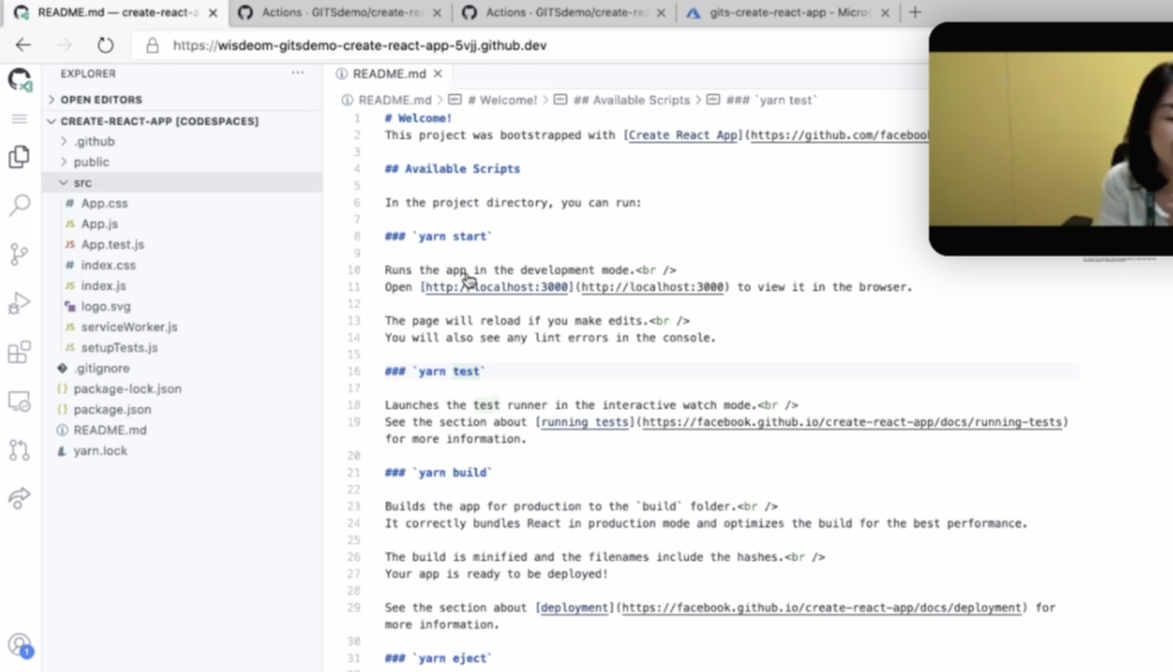The image size is (1173, 672).
Task: View site lock information
Action: click(152, 46)
